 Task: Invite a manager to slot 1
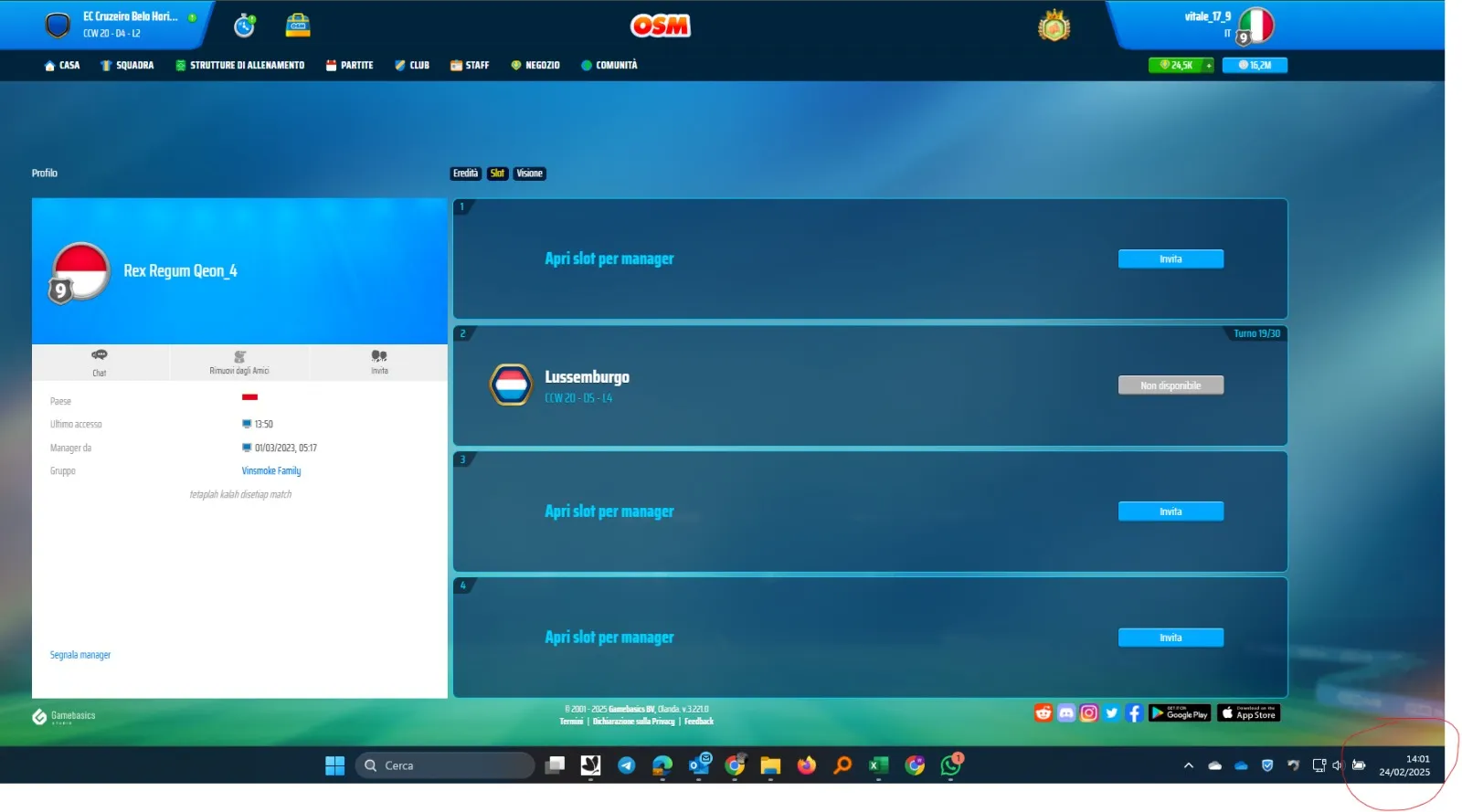click(x=1171, y=259)
